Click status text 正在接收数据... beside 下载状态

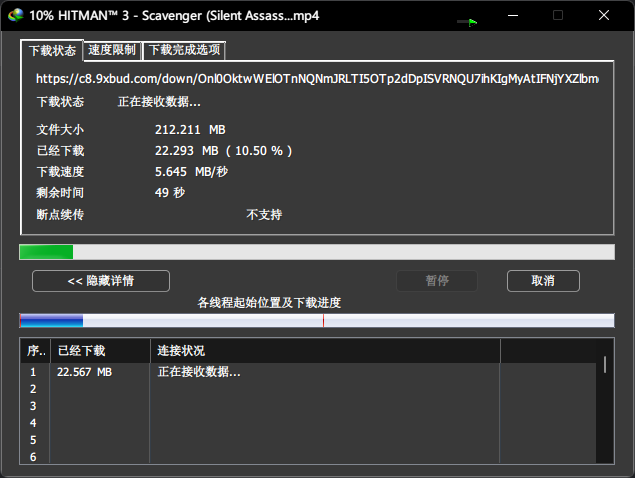tap(159, 102)
